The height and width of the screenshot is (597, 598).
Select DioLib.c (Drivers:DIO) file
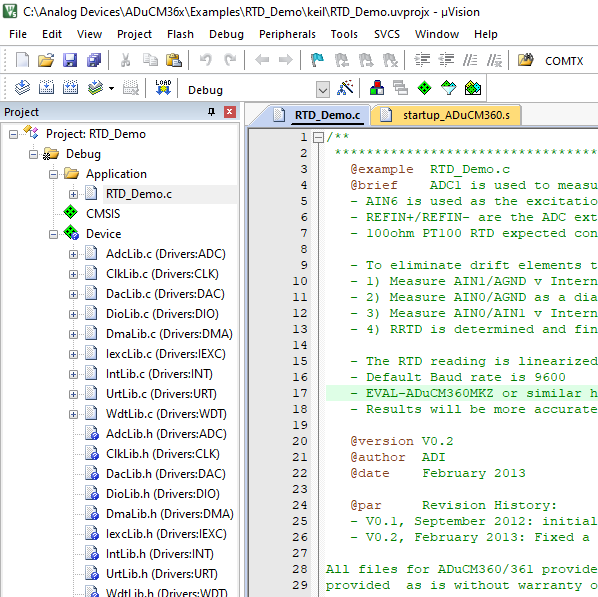[x=162, y=314]
